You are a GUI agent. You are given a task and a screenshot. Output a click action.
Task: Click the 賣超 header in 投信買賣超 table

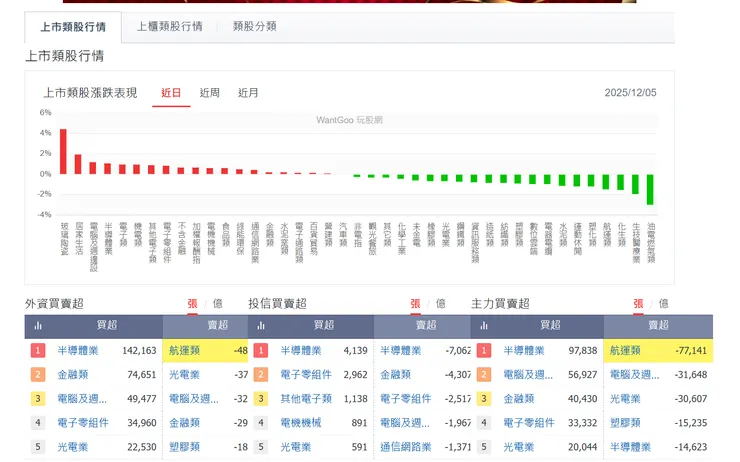point(426,325)
